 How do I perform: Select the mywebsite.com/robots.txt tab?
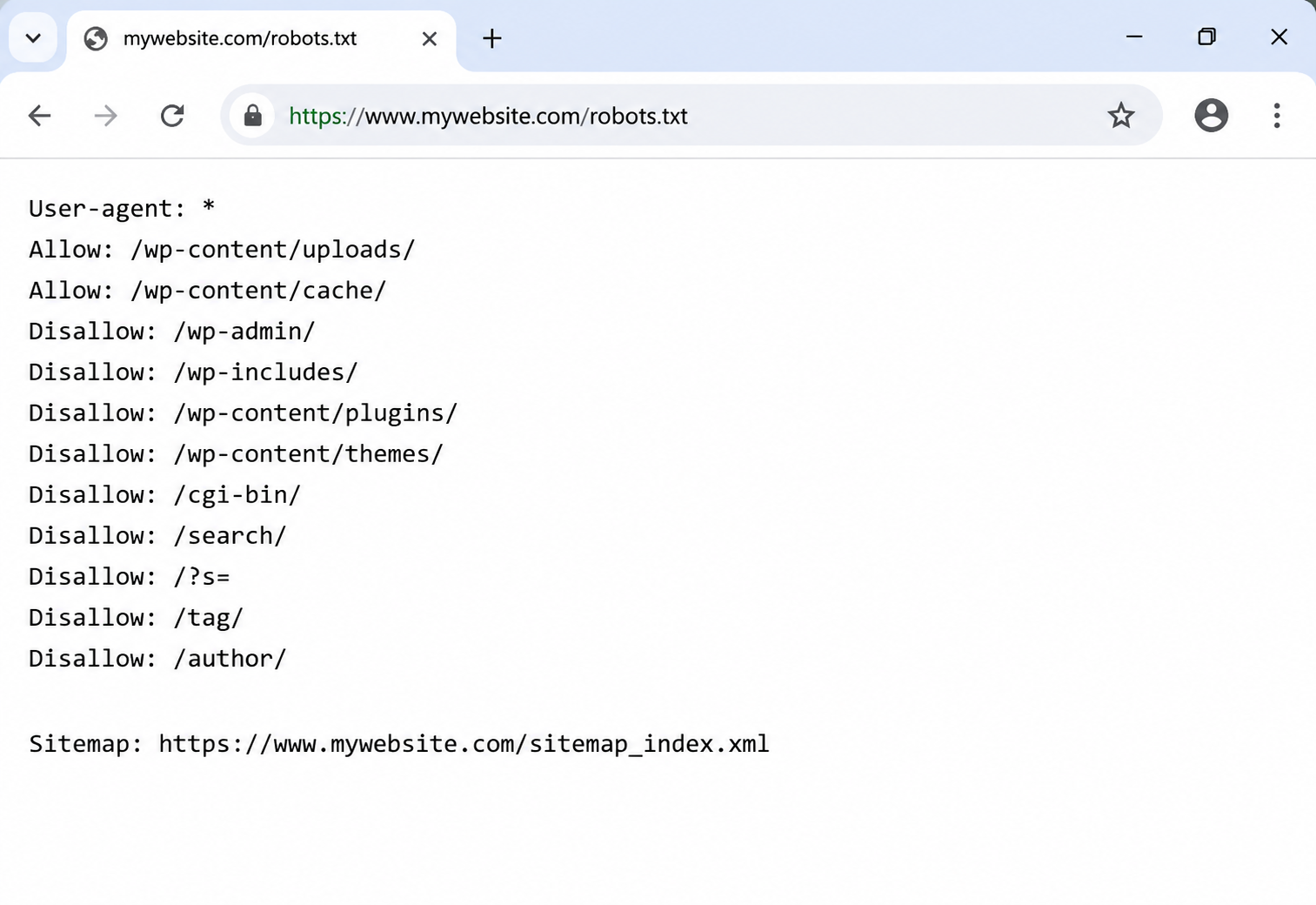tap(261, 40)
